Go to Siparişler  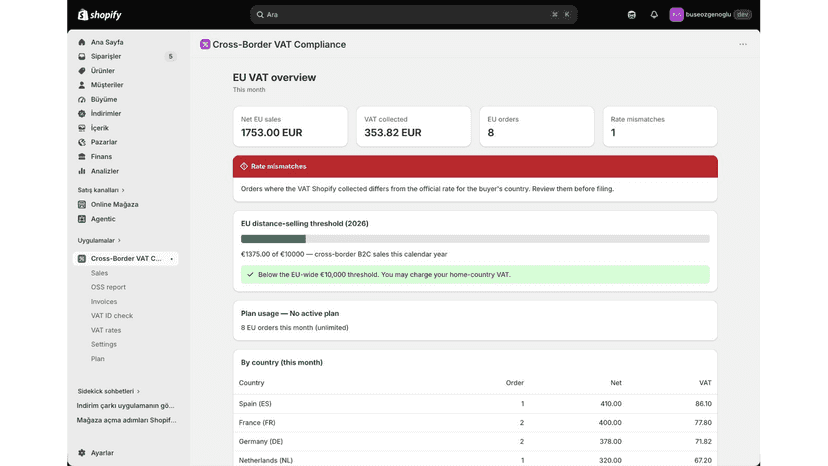[x=106, y=57]
